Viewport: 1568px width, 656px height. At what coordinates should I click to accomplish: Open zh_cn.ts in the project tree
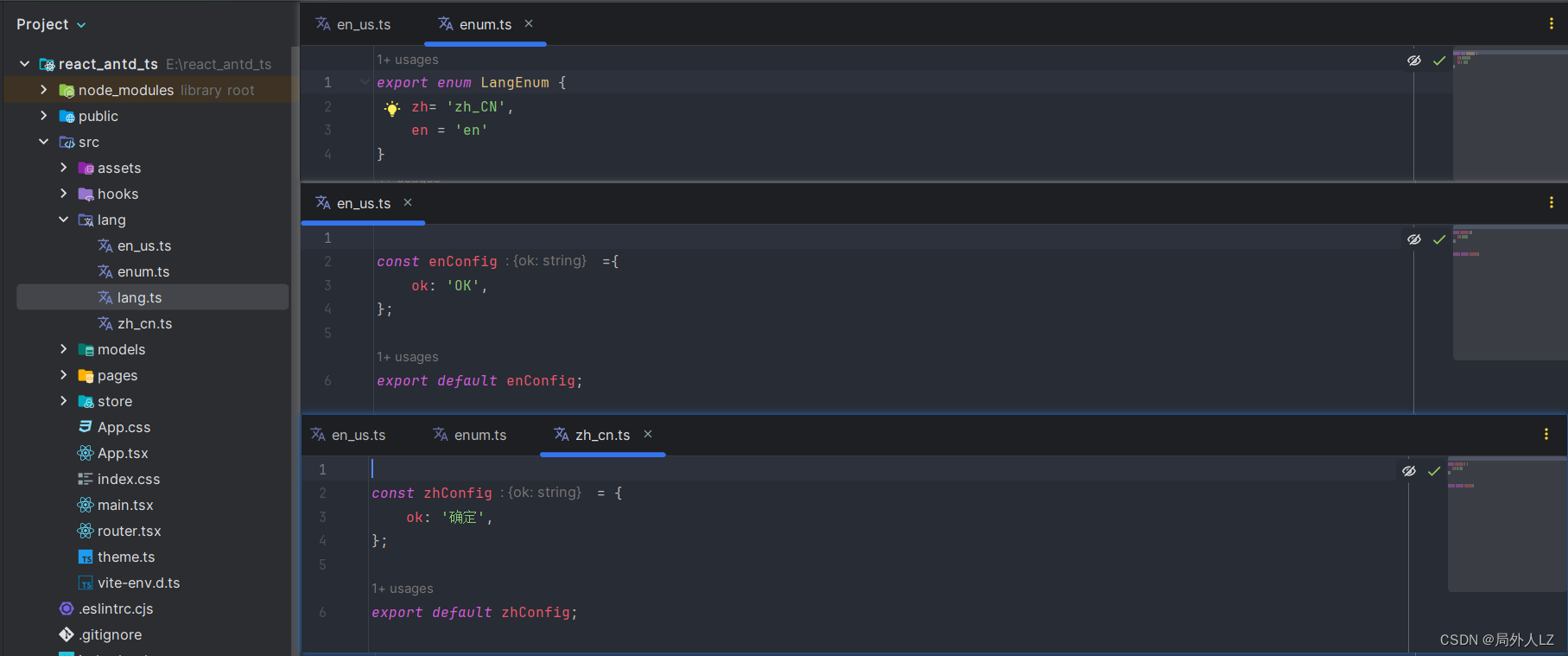(x=145, y=323)
